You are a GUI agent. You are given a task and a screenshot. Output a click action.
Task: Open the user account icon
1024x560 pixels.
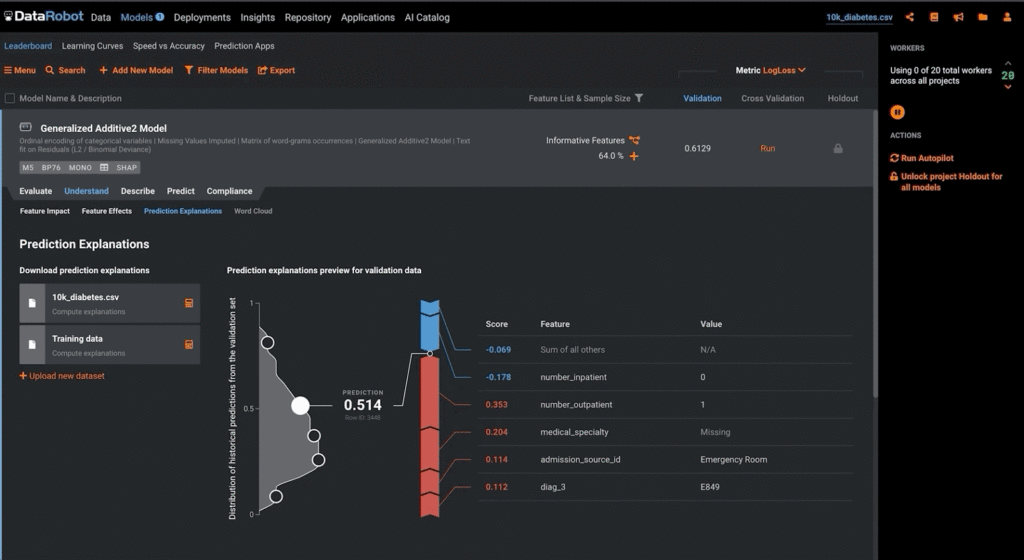point(1006,17)
